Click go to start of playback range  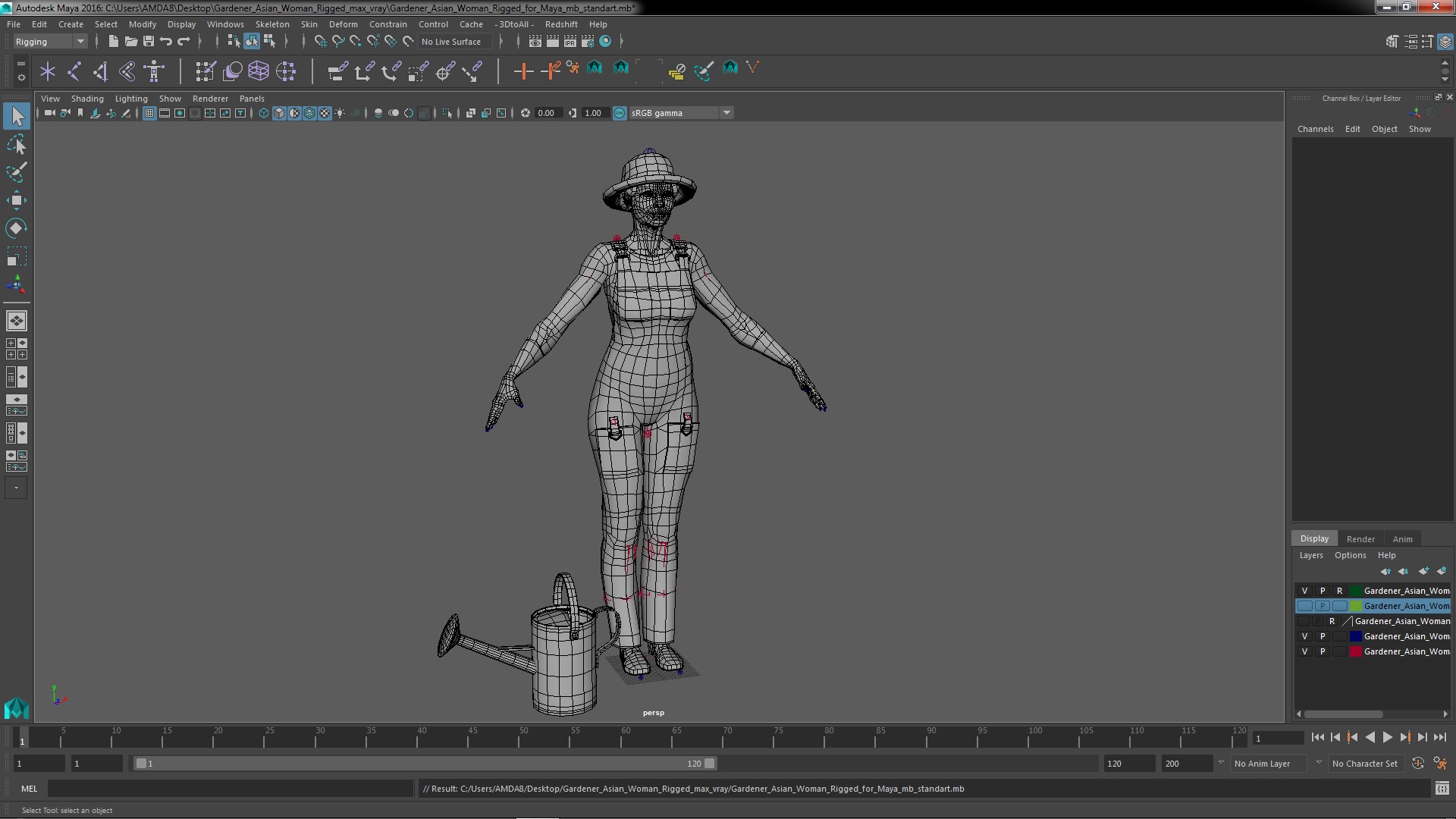pyautogui.click(x=1317, y=737)
